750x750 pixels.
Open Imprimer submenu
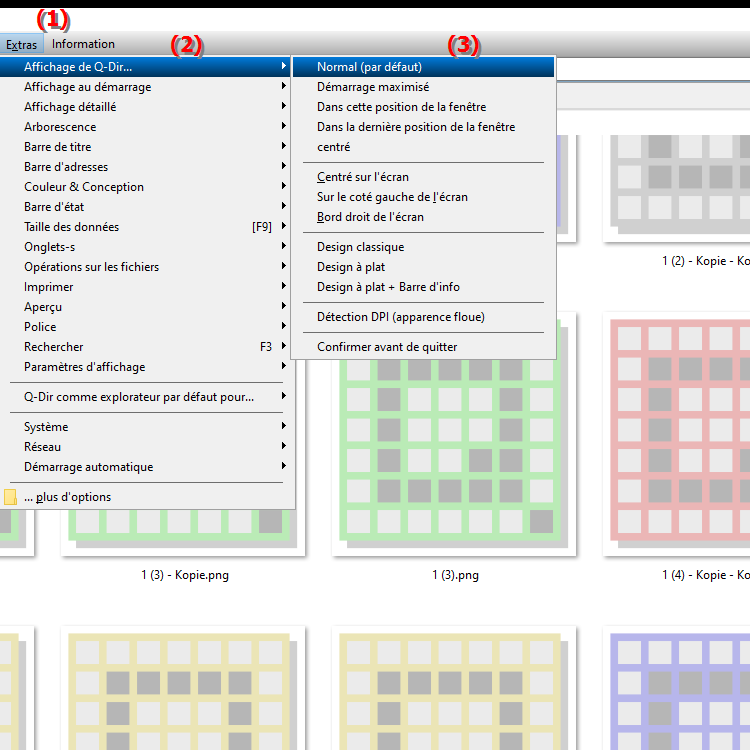145,287
